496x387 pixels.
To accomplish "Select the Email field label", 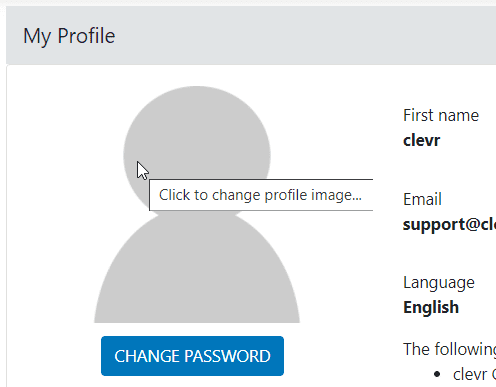I will tap(422, 199).
